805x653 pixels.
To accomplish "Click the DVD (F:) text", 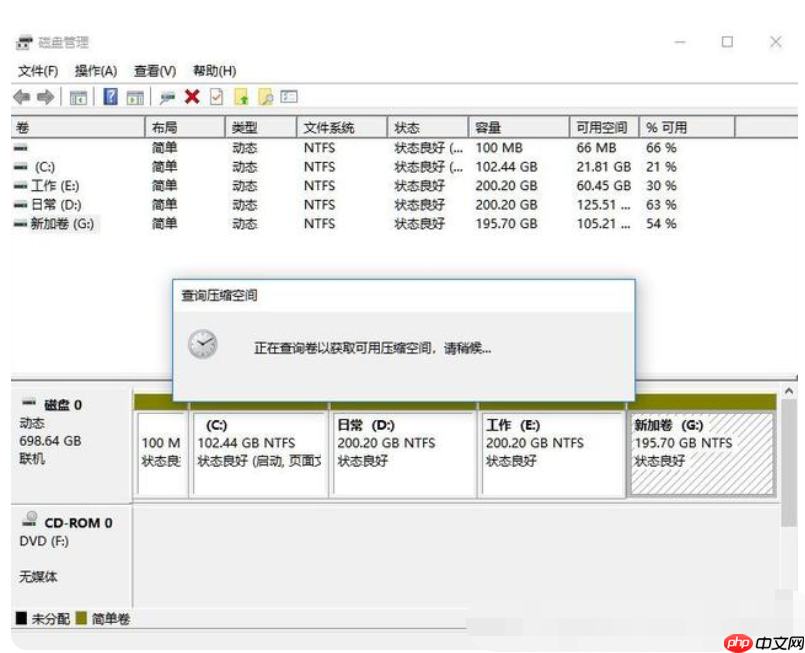I will pos(44,541).
